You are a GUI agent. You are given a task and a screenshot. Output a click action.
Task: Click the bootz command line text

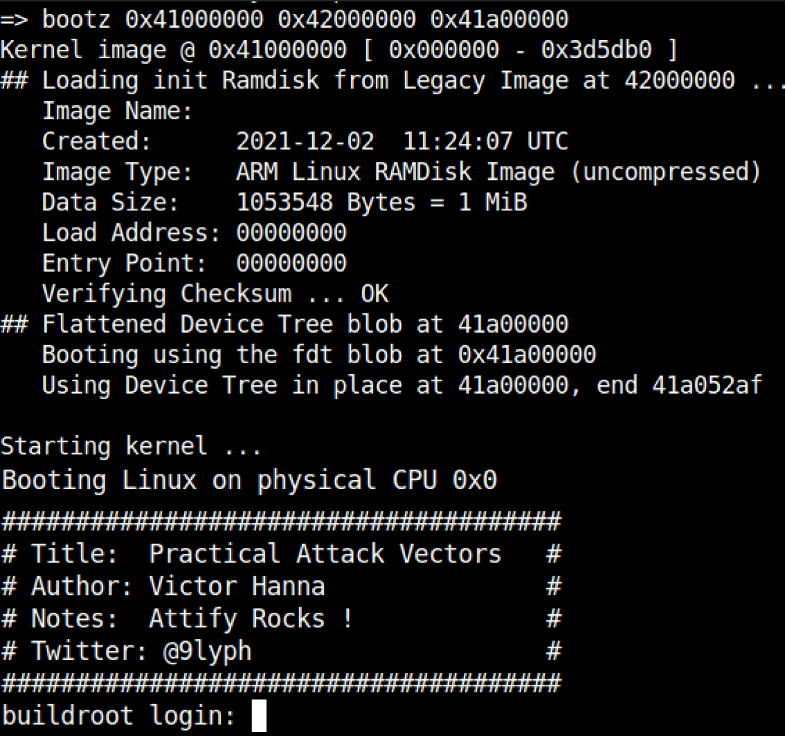pyautogui.click(x=284, y=20)
